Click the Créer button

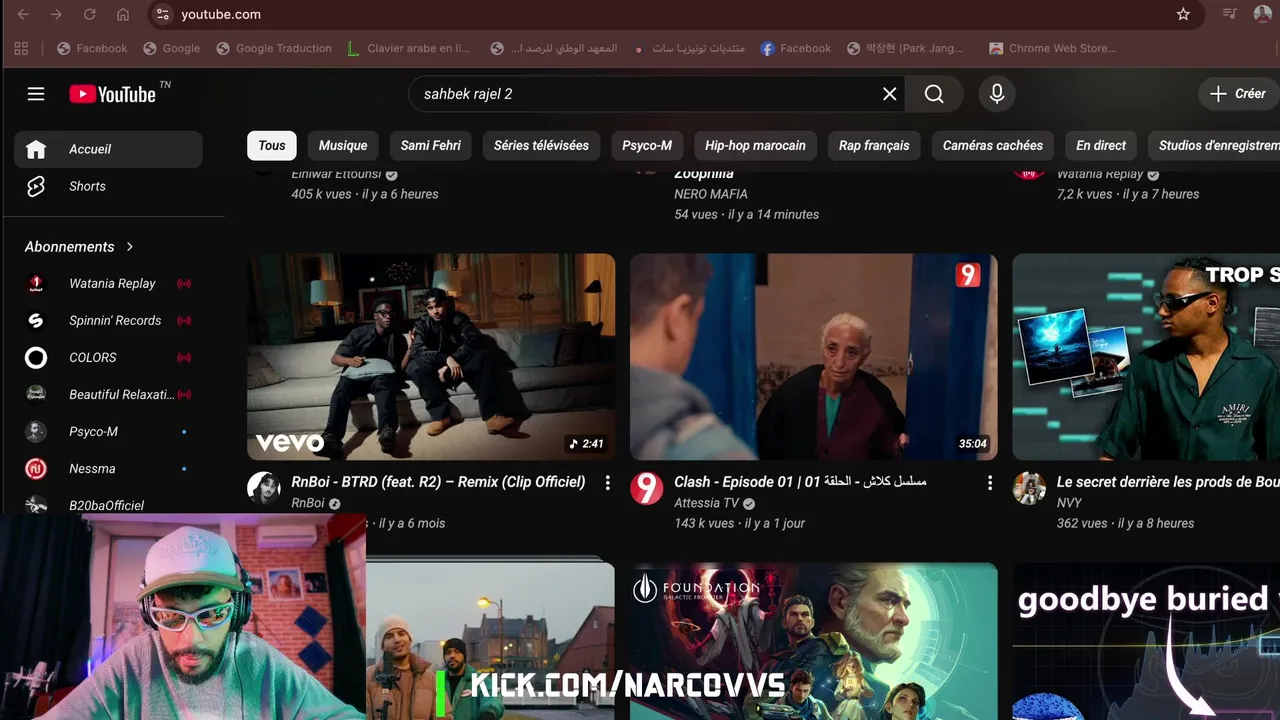[1238, 94]
